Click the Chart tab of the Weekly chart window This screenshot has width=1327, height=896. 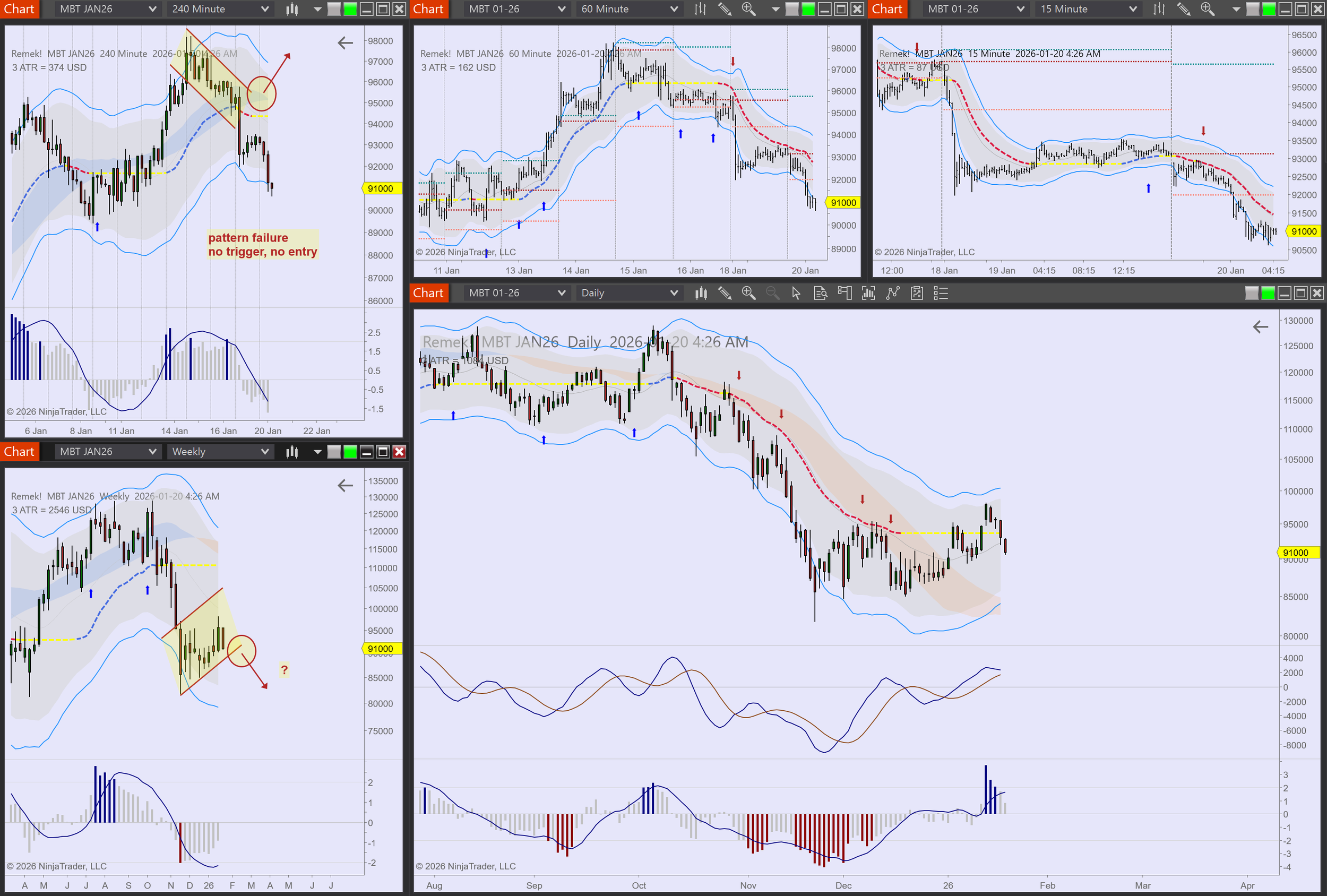[x=20, y=451]
